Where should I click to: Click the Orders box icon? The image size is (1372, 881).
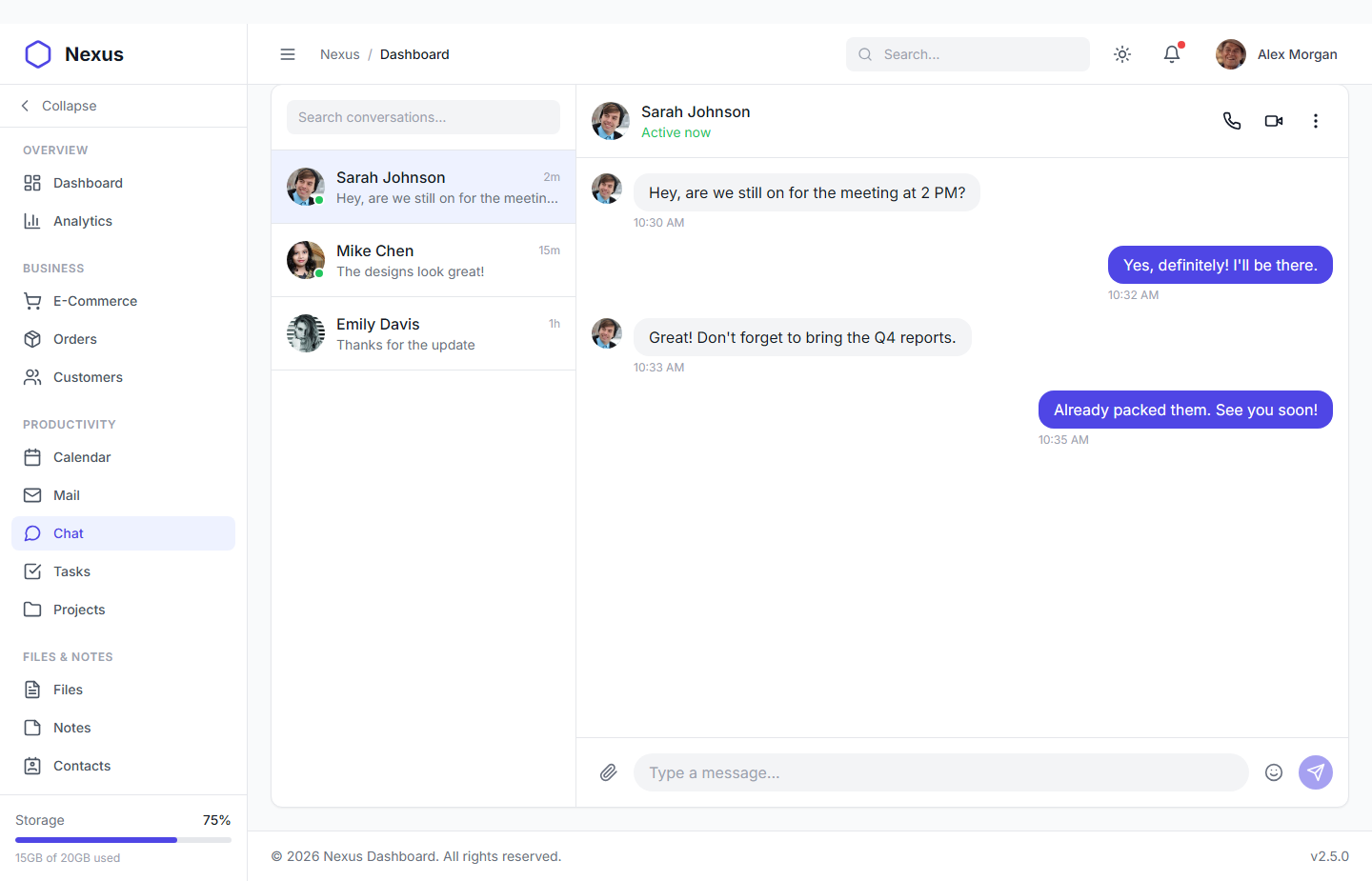point(32,339)
